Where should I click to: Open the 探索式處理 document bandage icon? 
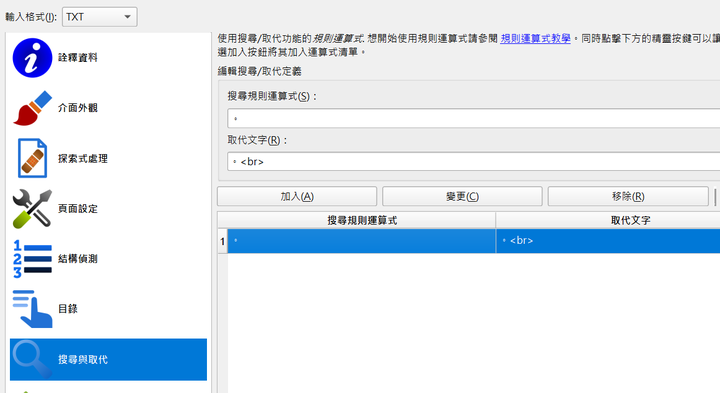32,158
